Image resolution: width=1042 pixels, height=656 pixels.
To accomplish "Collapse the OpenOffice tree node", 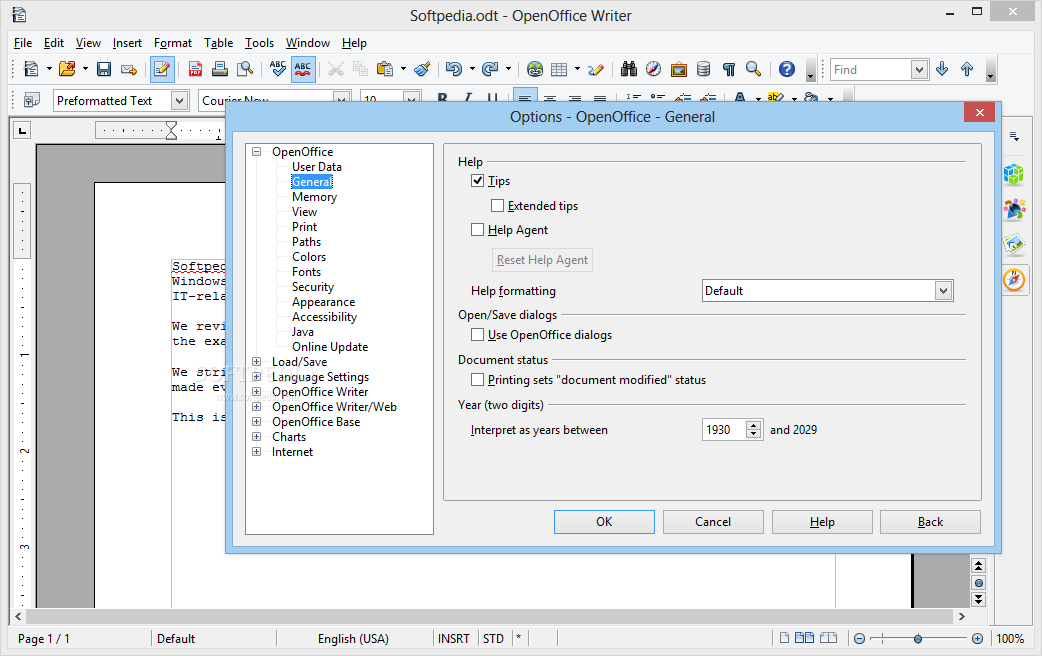I will tap(257, 152).
